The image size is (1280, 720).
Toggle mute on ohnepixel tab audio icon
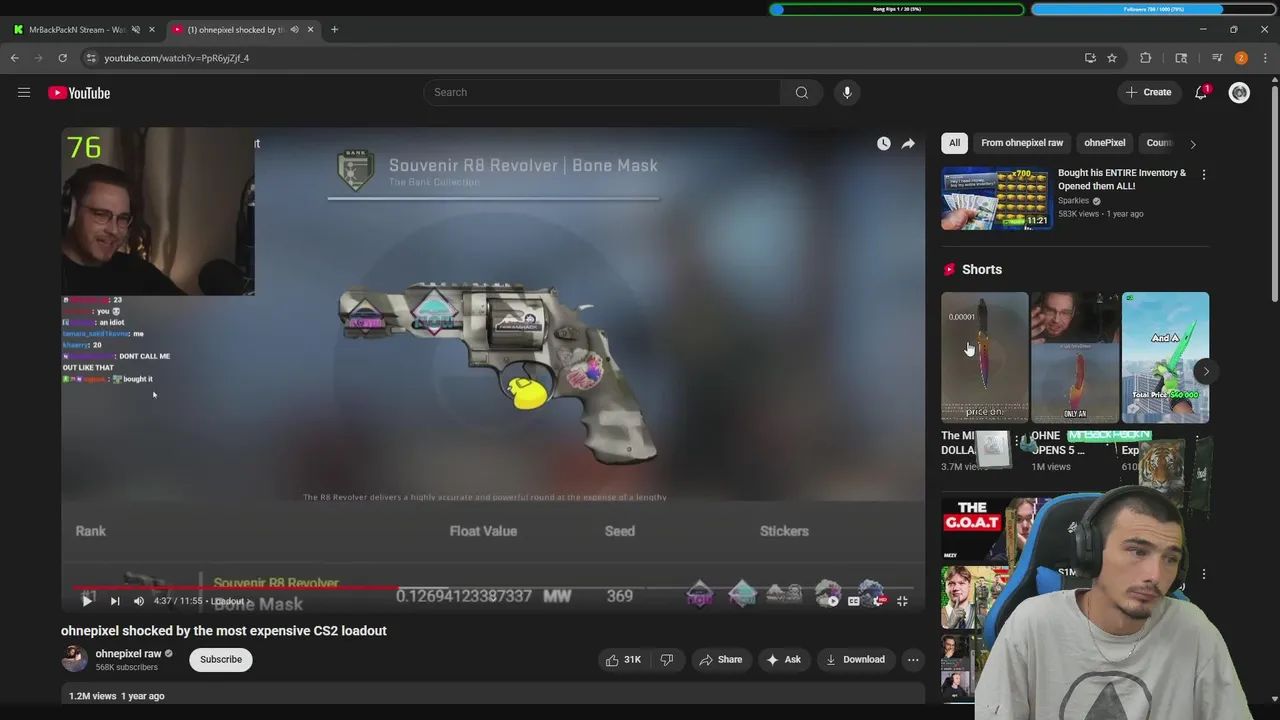tap(294, 30)
